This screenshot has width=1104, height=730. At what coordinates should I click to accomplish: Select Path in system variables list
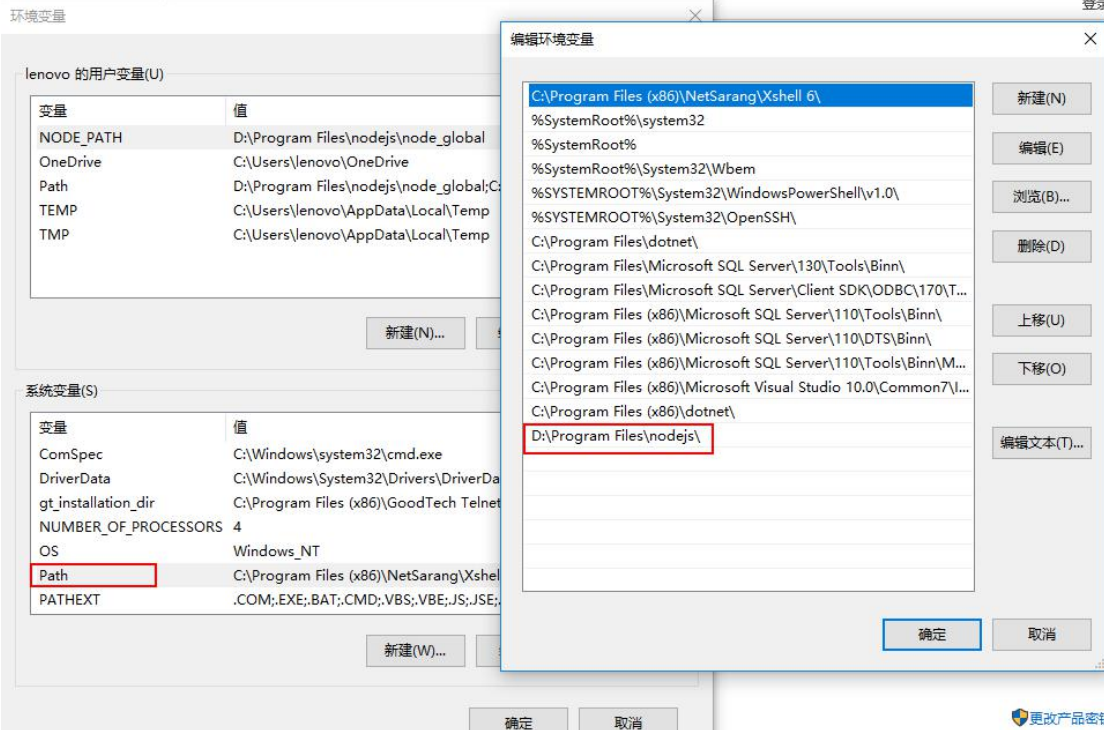268,576
